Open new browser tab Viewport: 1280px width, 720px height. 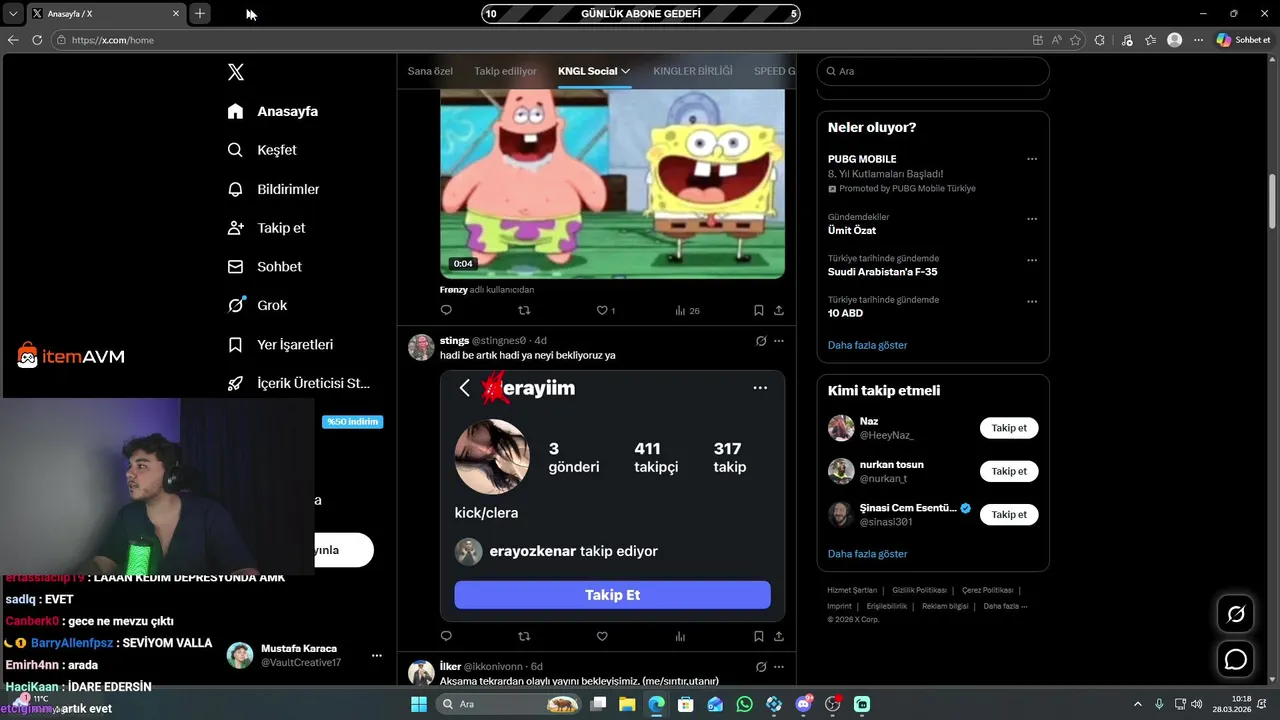coord(200,13)
